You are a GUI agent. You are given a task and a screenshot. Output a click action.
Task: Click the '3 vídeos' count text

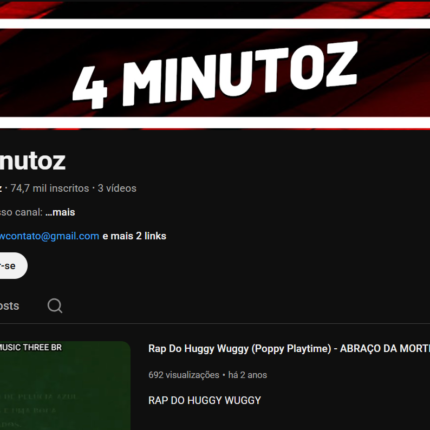(x=117, y=188)
